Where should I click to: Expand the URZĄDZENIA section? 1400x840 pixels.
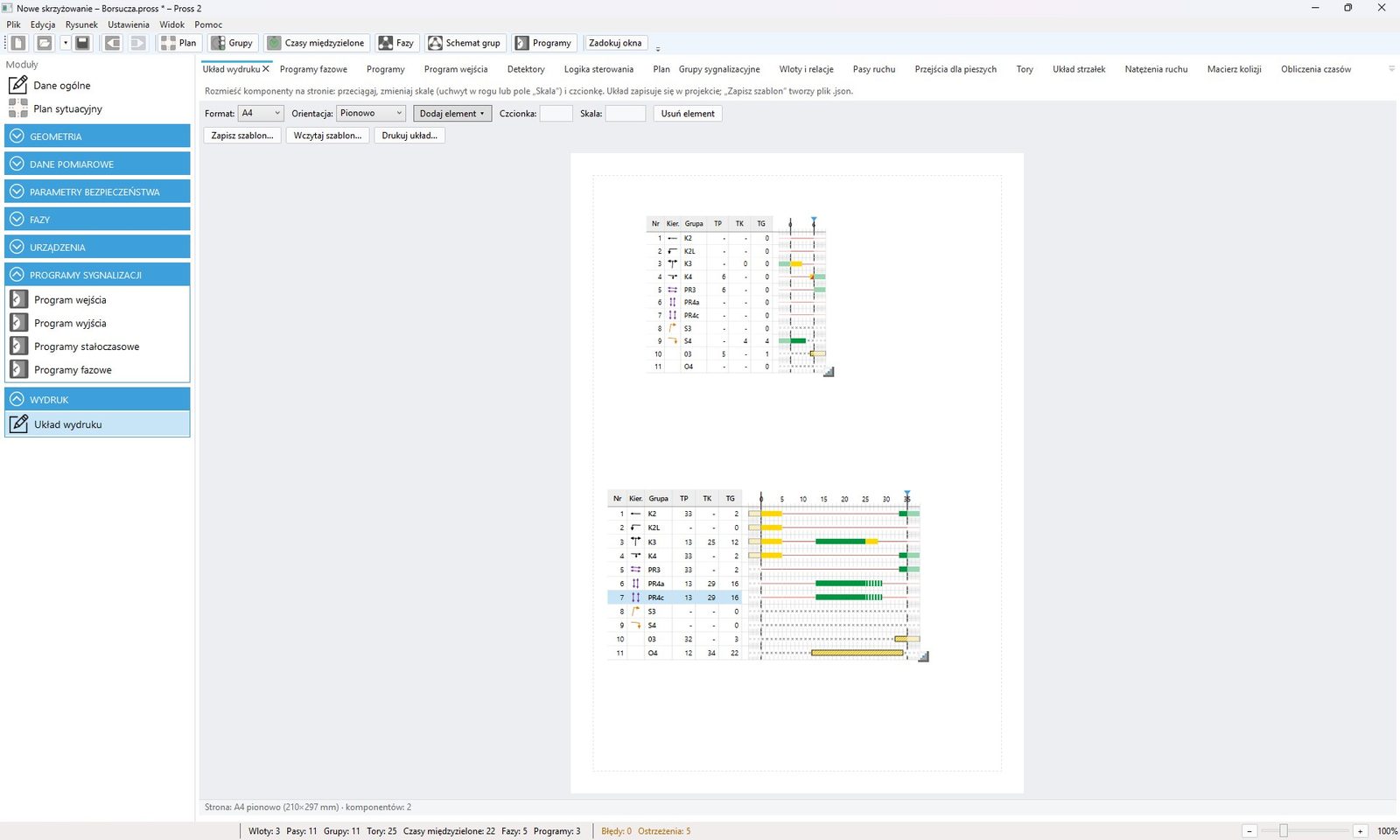click(97, 247)
